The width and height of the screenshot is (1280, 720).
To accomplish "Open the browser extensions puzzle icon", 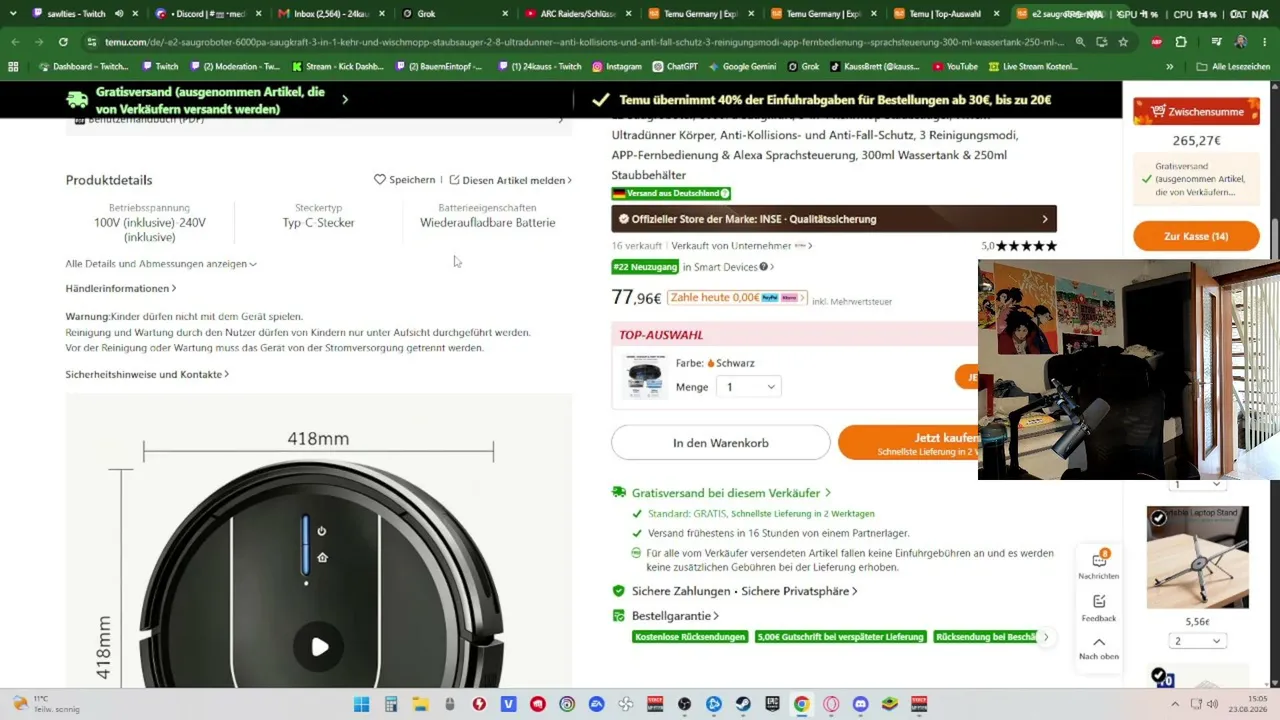I will [1181, 42].
